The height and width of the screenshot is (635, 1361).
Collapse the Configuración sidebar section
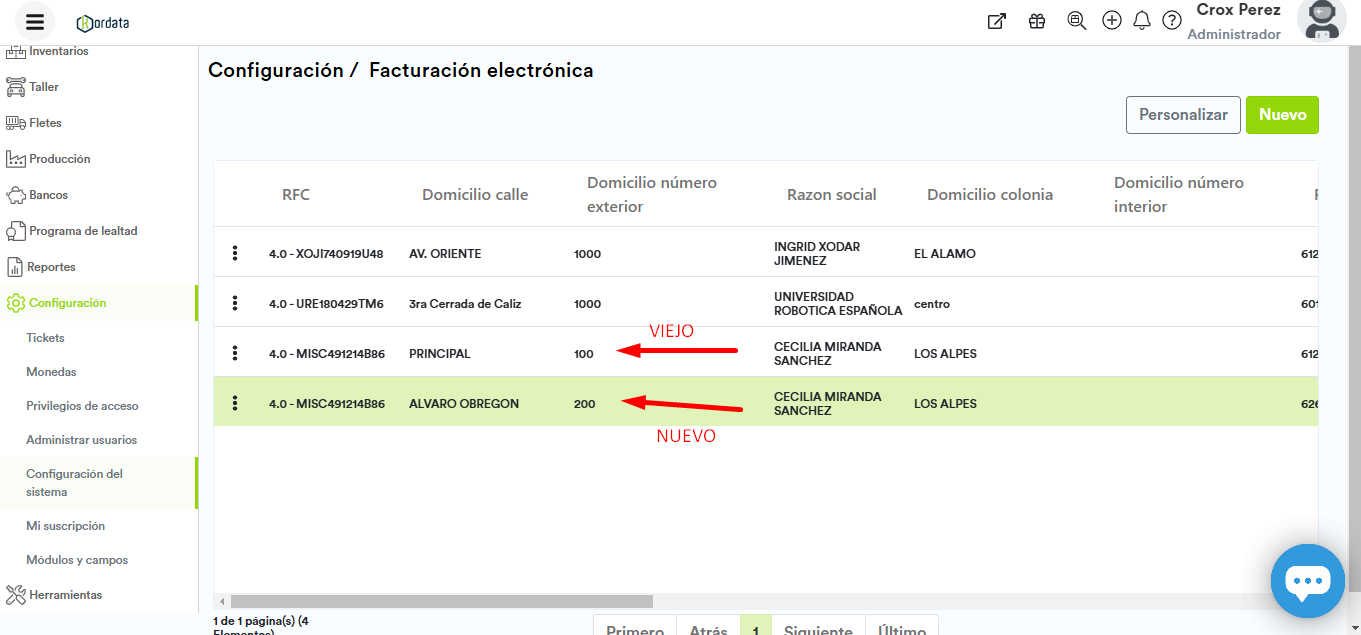67,303
